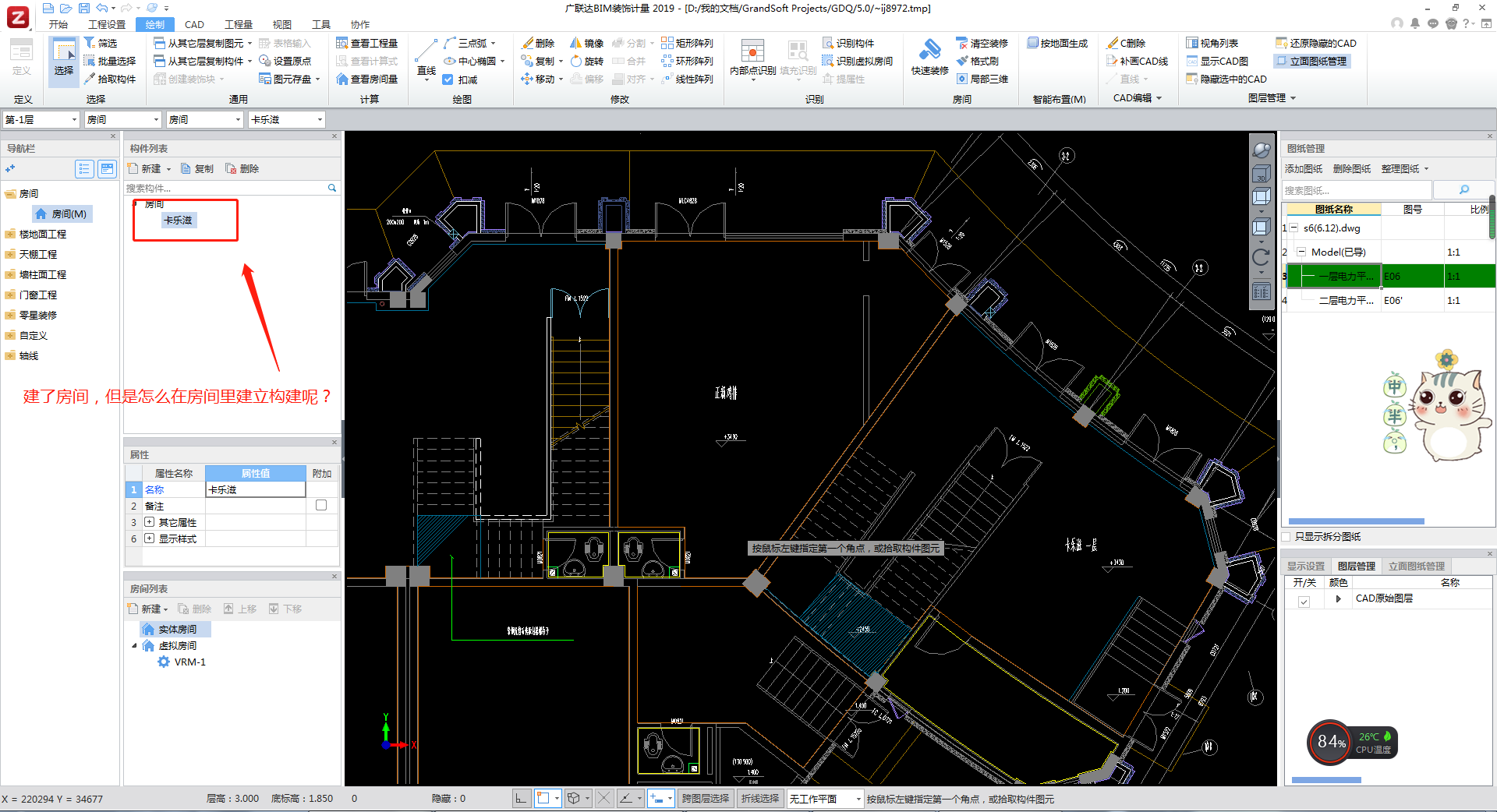
Task: Open the 开始 ribbon tab
Action: (58, 24)
